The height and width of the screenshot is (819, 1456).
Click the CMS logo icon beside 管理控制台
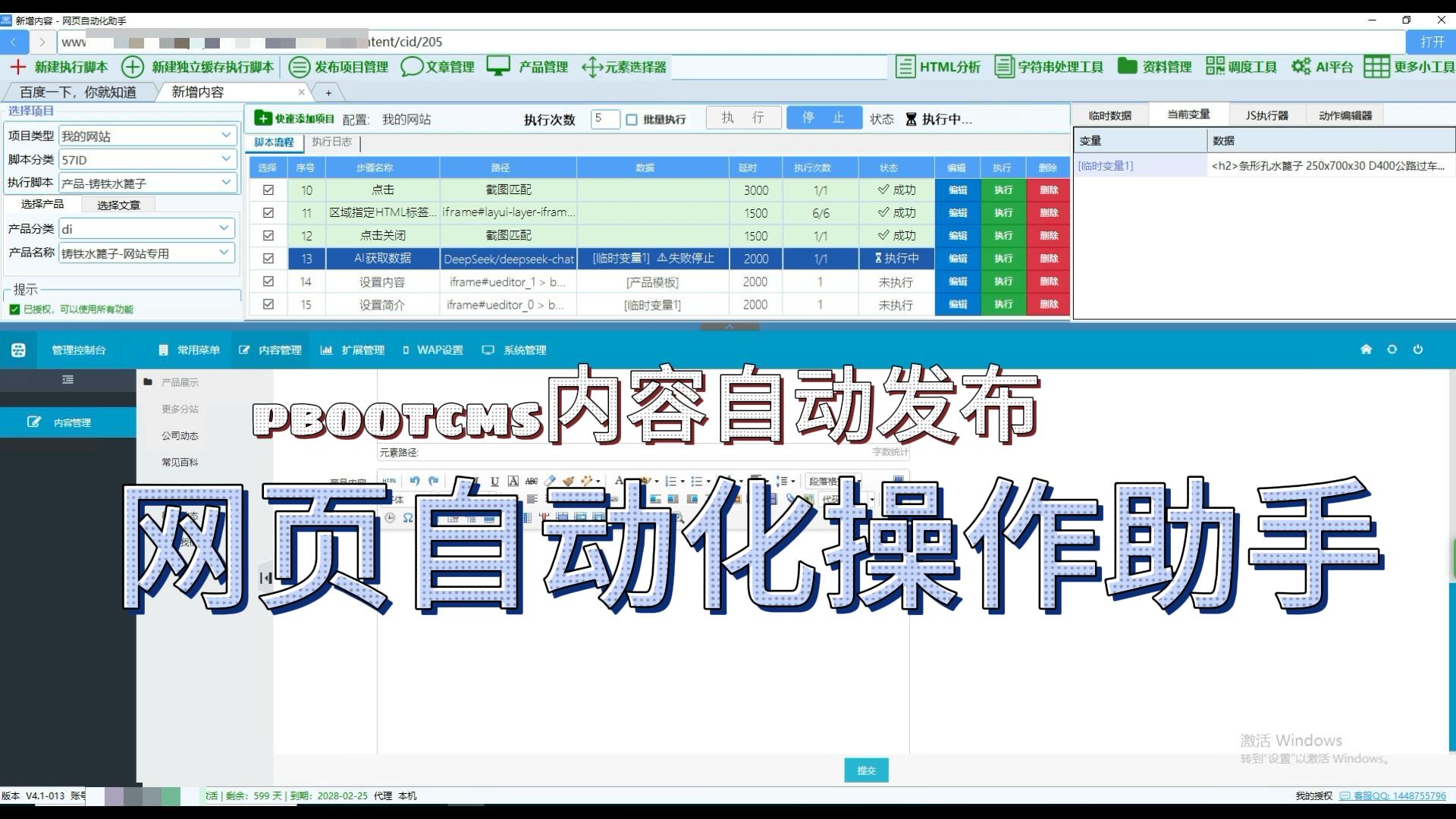[x=18, y=350]
